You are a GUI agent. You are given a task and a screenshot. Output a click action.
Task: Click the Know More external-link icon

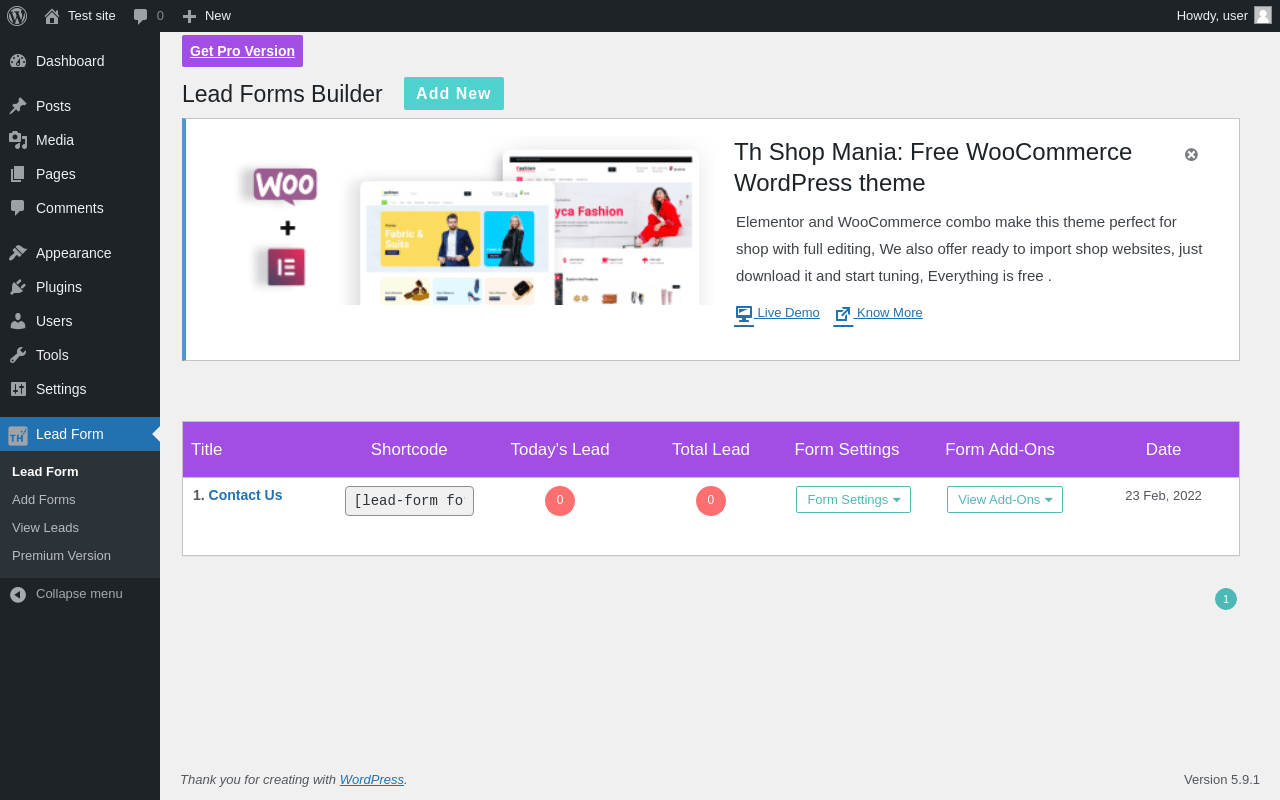coord(843,314)
